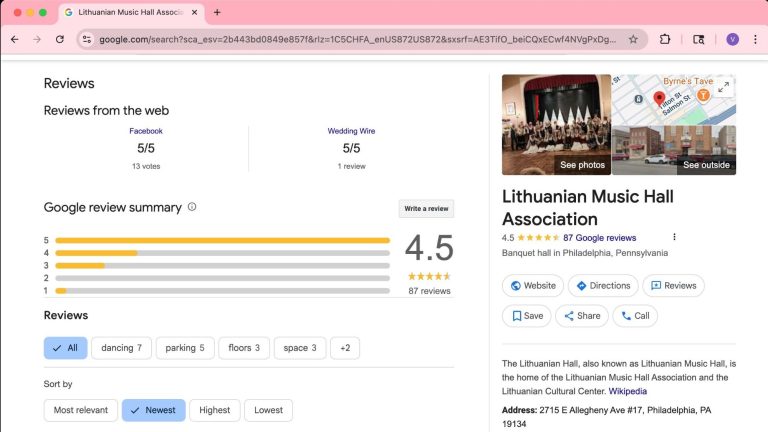The width and height of the screenshot is (768, 432).
Task: Open the 87 Google reviews link
Action: pyautogui.click(x=600, y=238)
